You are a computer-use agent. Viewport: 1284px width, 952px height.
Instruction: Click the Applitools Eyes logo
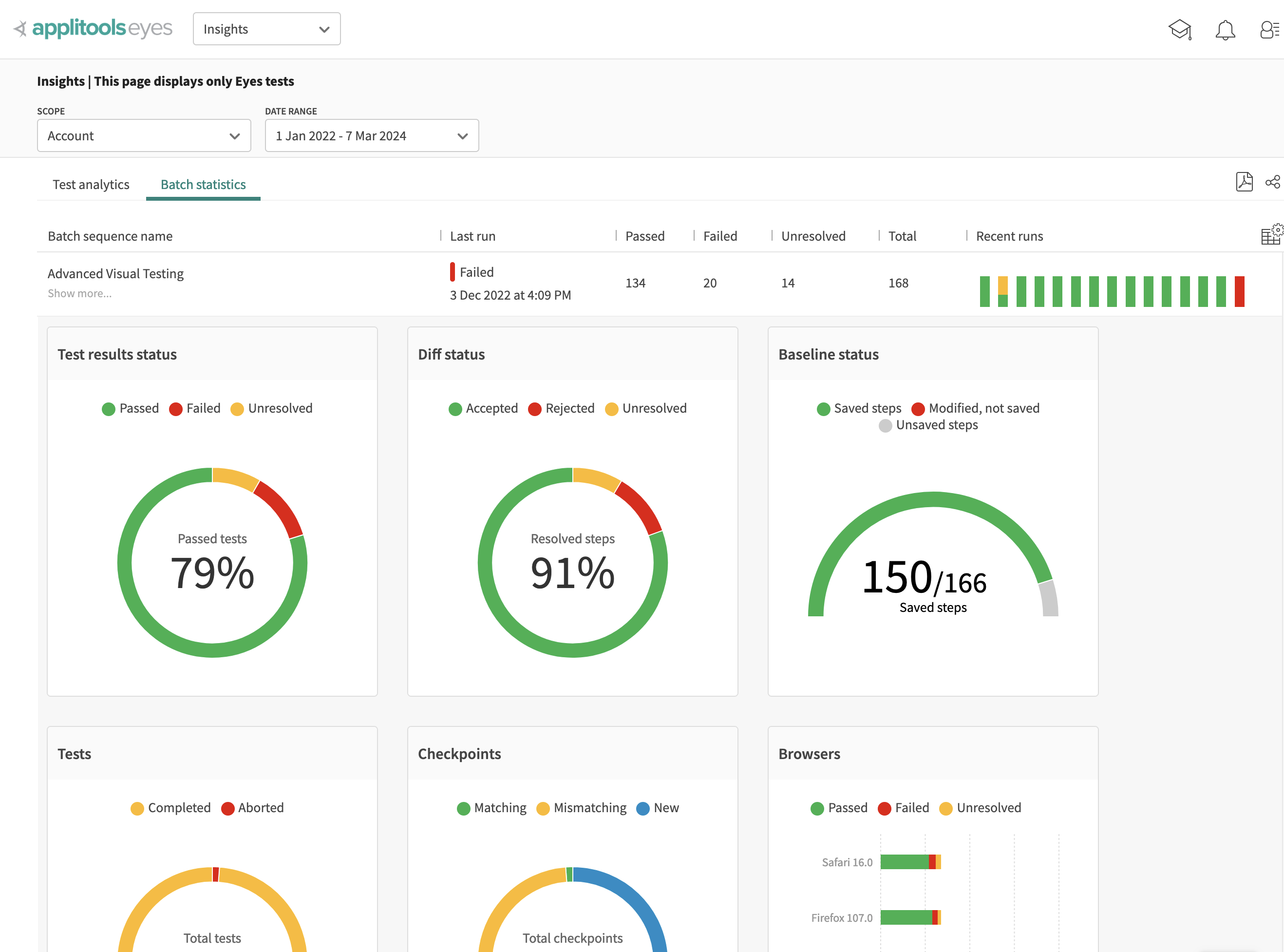pos(93,28)
